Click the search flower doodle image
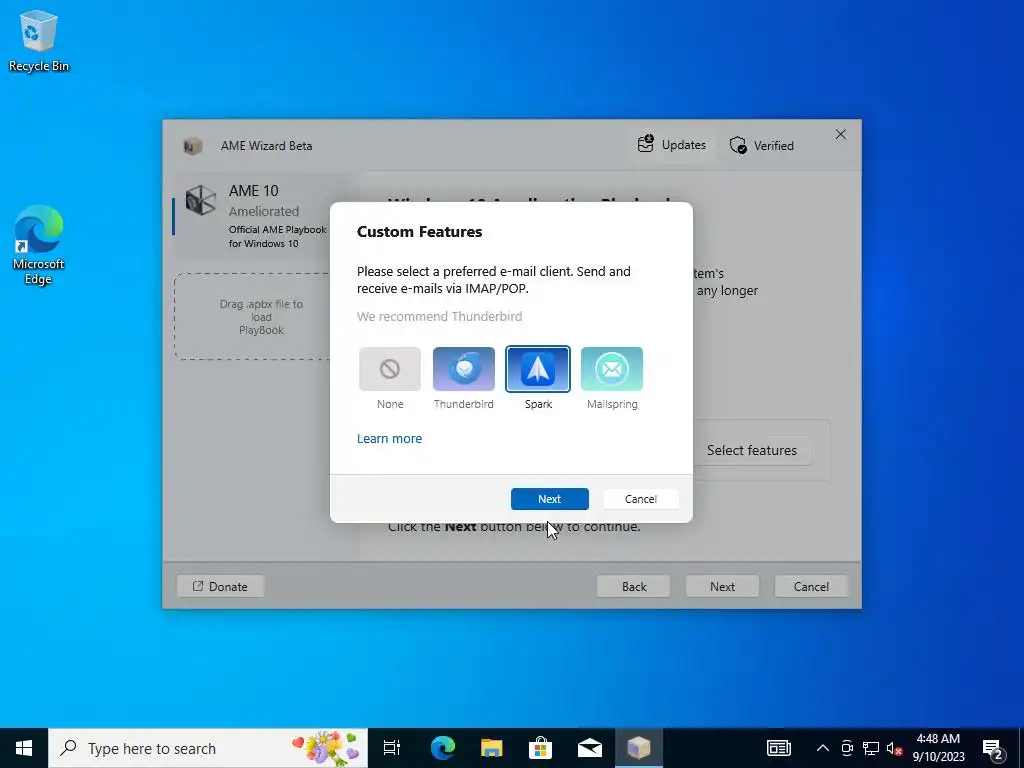 326,748
